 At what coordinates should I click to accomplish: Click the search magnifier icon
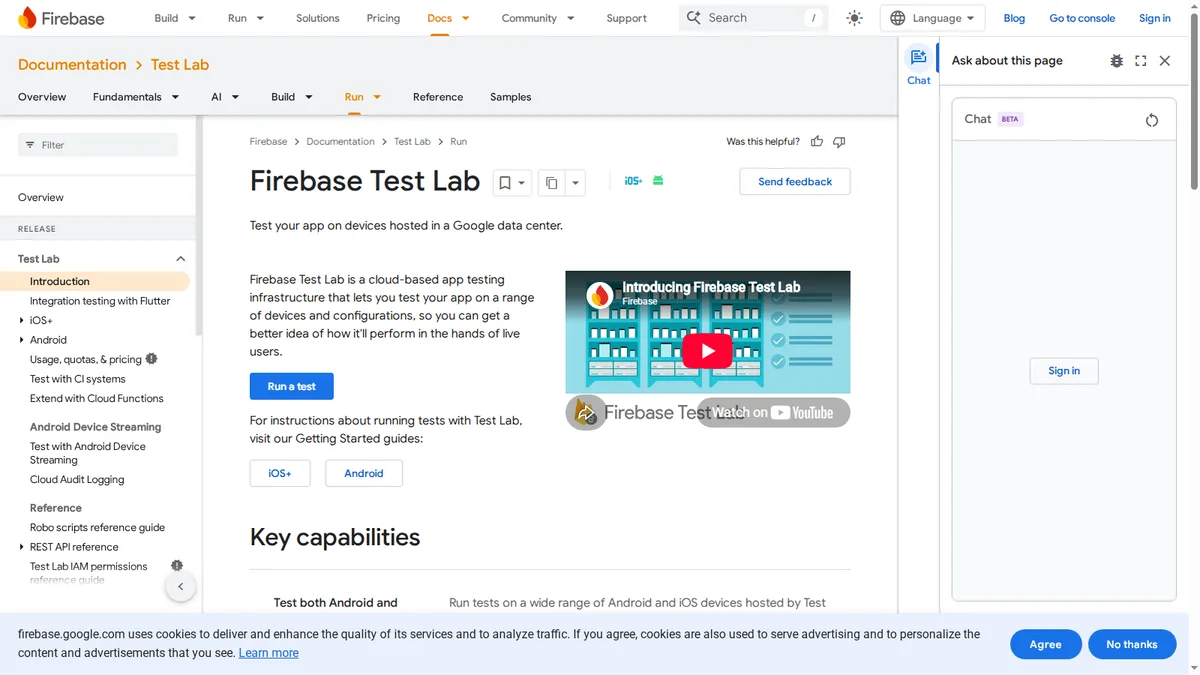pyautogui.click(x=694, y=18)
